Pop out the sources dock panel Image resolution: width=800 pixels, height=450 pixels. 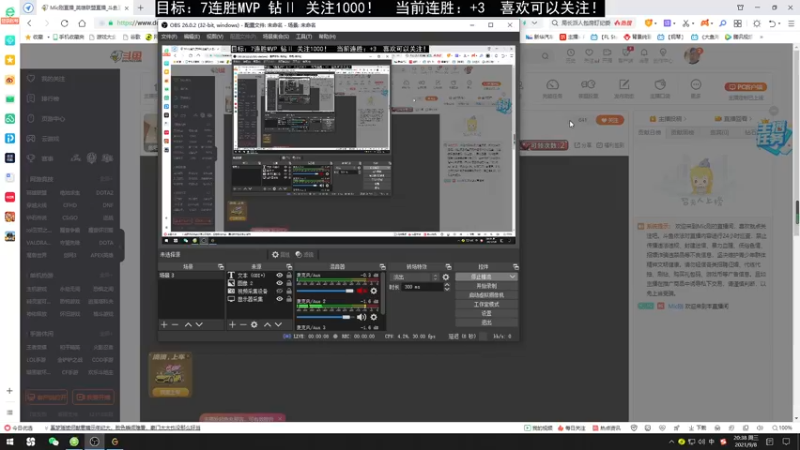point(289,267)
